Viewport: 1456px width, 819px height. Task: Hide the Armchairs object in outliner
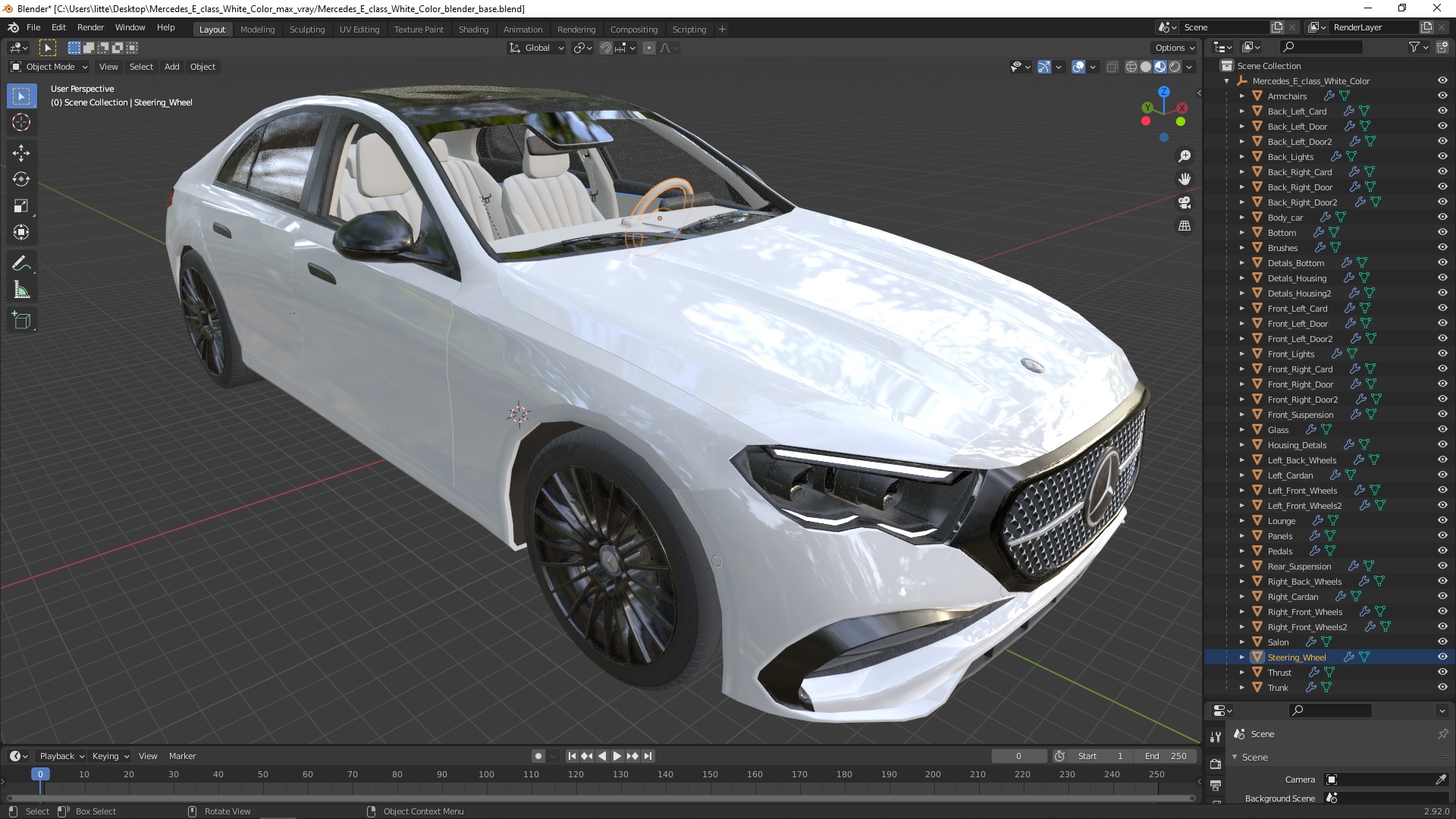click(x=1442, y=96)
